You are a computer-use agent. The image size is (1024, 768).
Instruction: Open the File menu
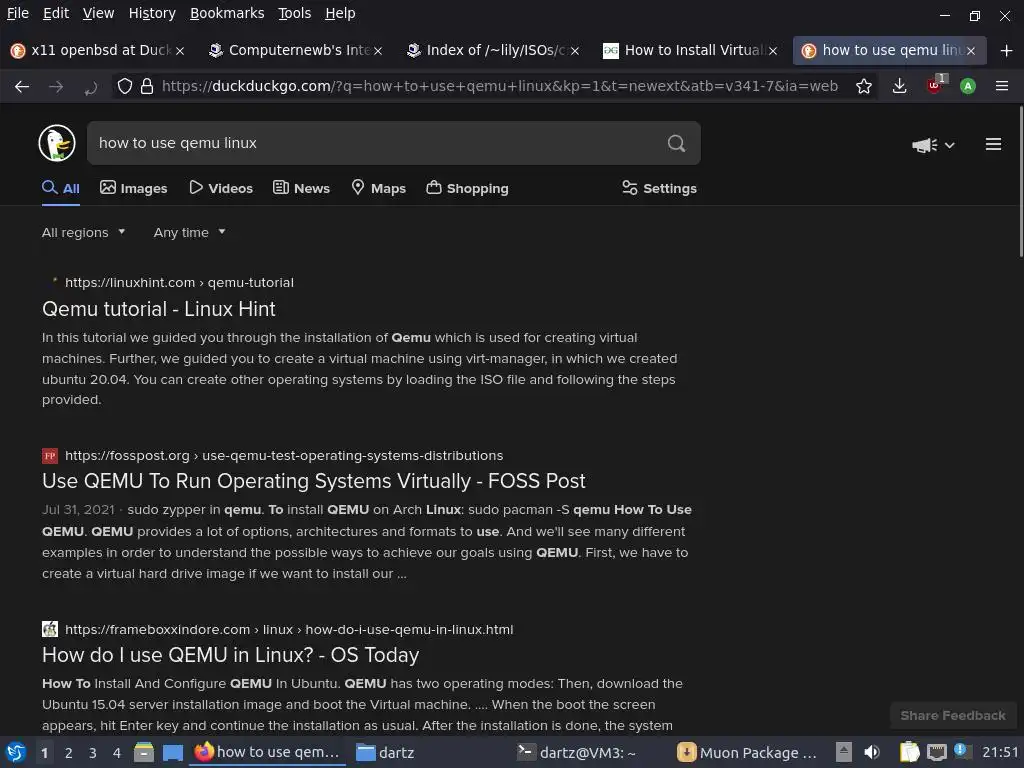pos(18,13)
